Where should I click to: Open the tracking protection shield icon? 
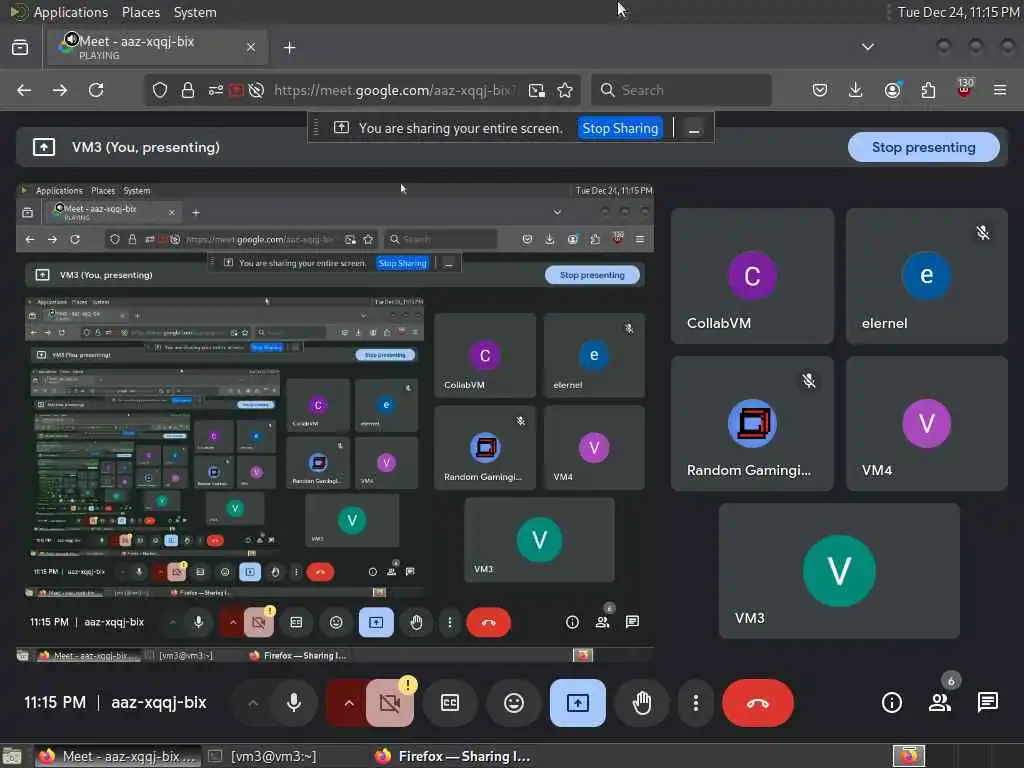[160, 90]
